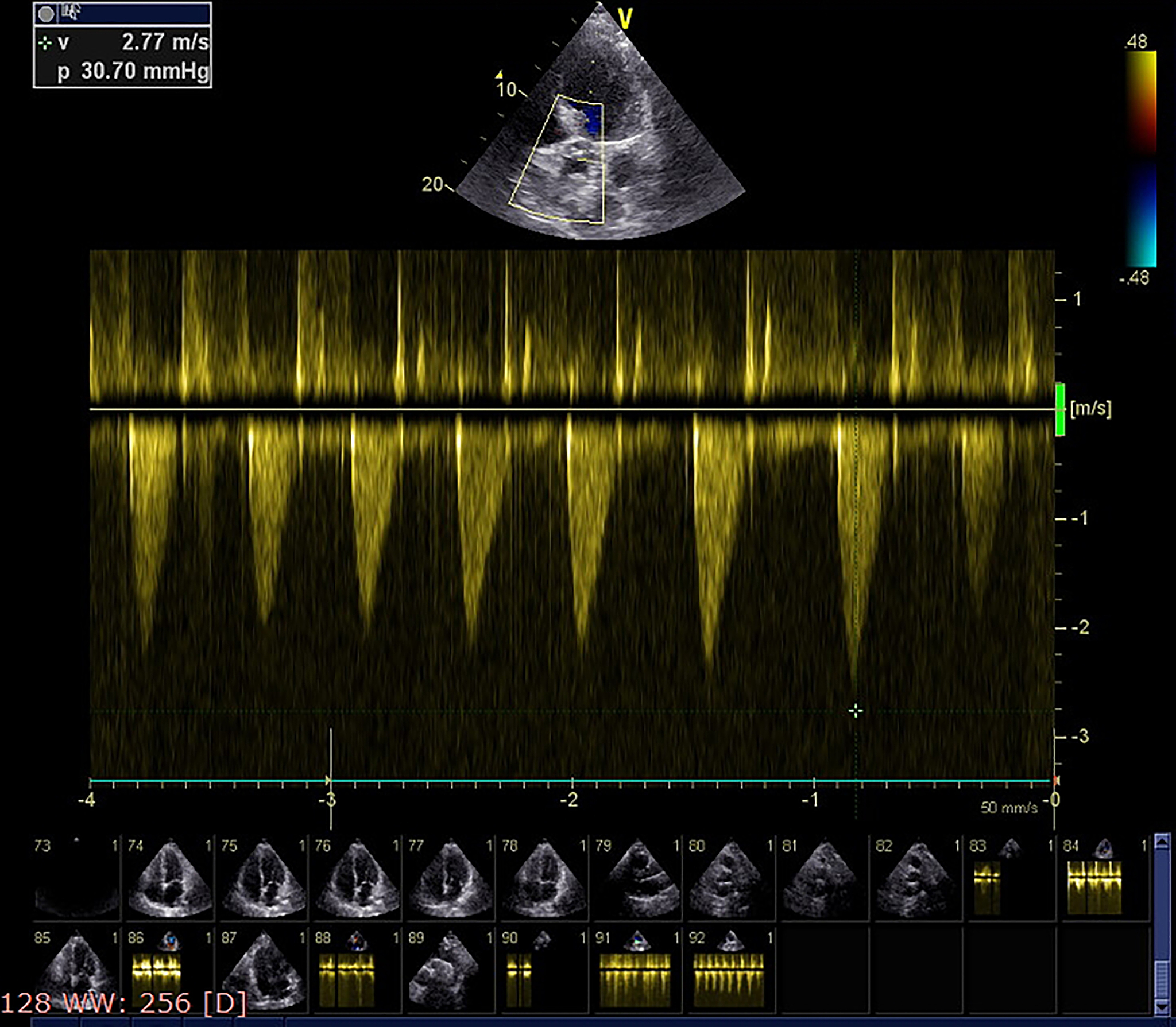Click the yellow arrow marker on the timeline
This screenshot has width=1176, height=1027.
click(328, 780)
